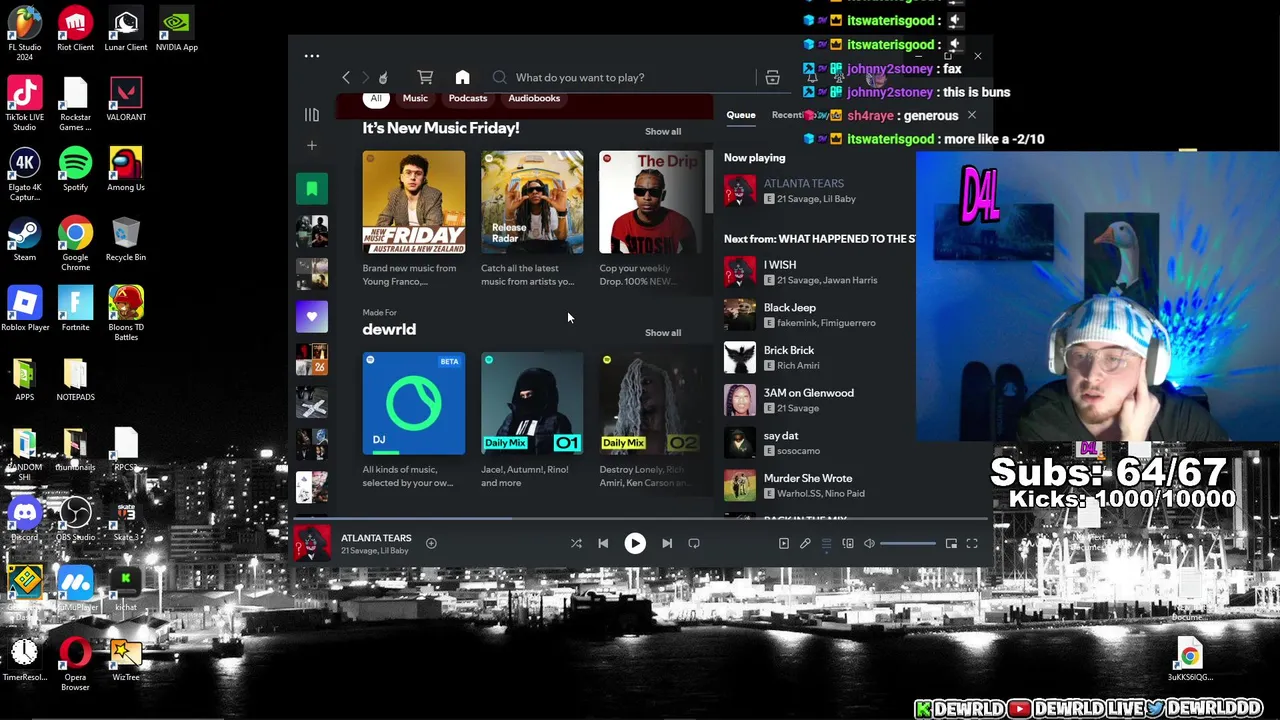The width and height of the screenshot is (1280, 720).
Task: Click the track progress bar above the player
Action: (640, 519)
